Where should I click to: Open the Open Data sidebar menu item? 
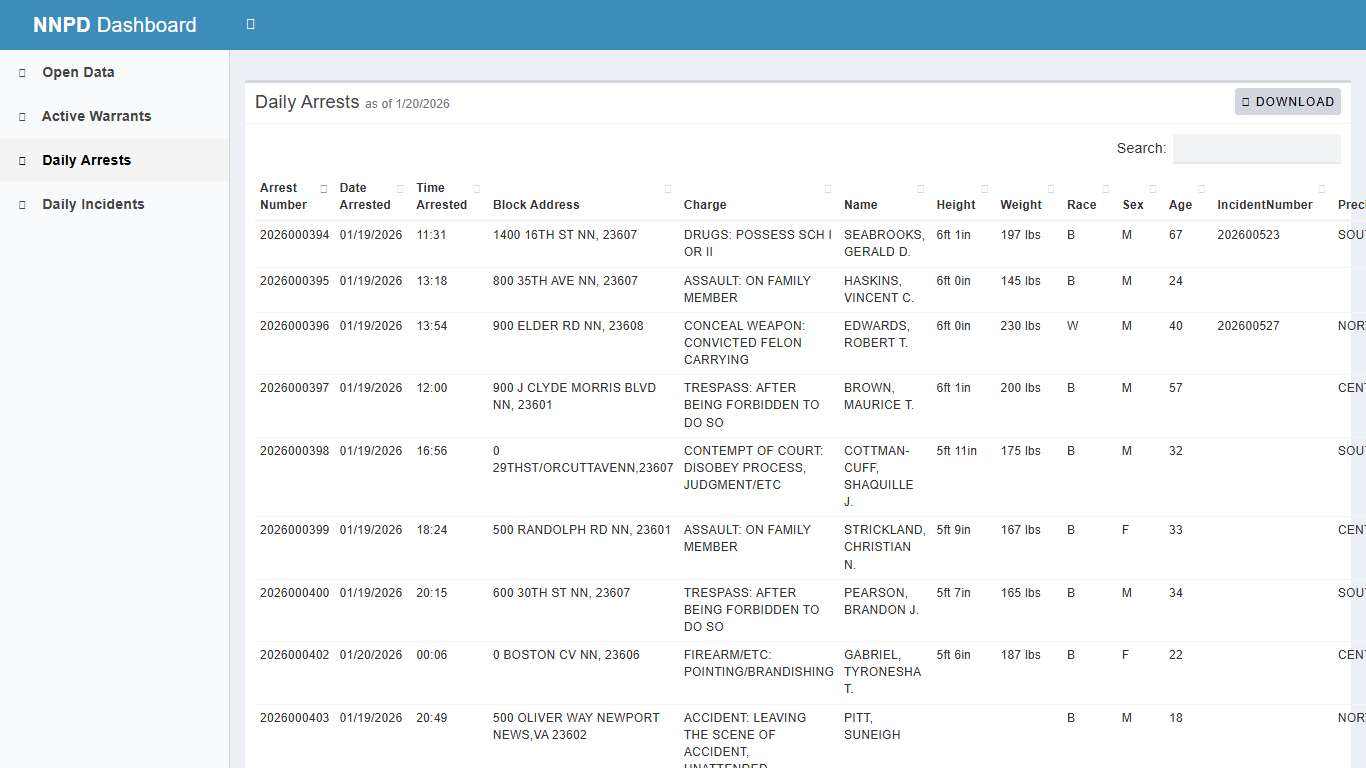coord(77,72)
